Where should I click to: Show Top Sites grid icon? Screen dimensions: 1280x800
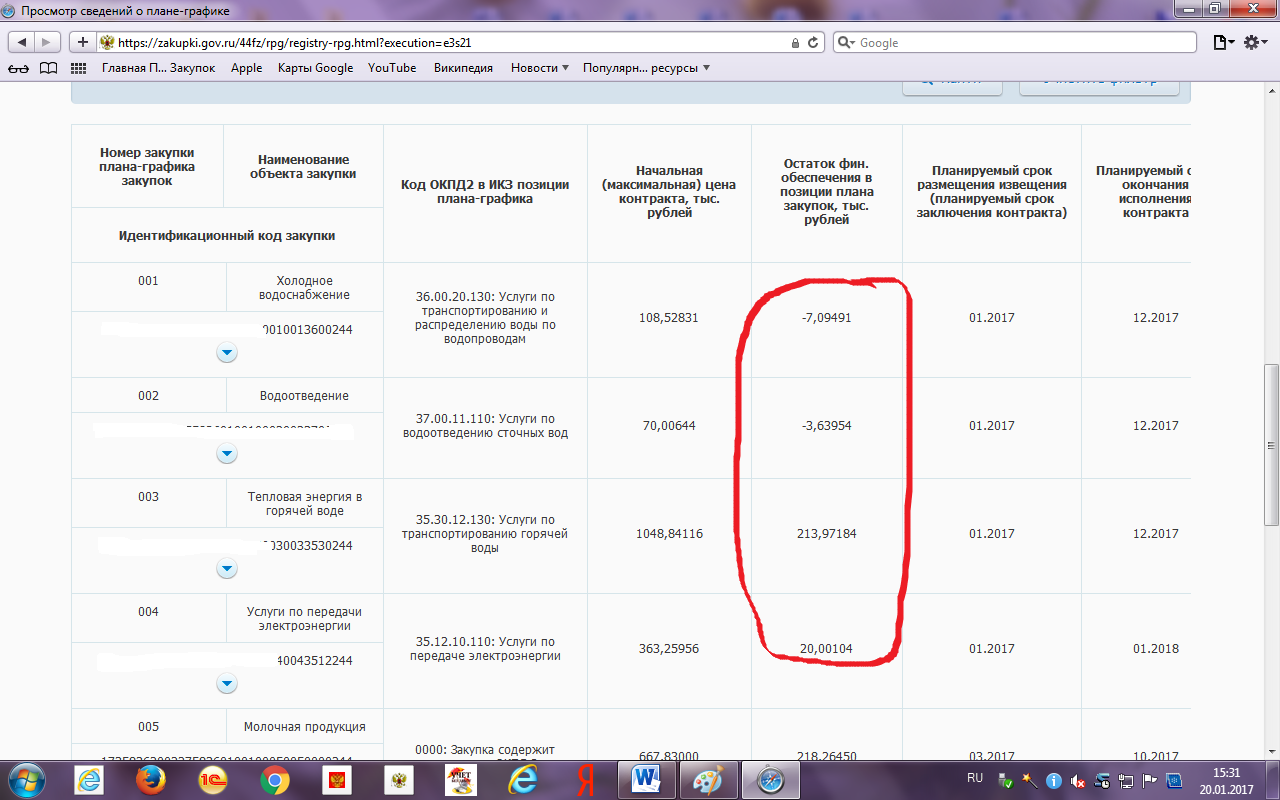pos(79,68)
